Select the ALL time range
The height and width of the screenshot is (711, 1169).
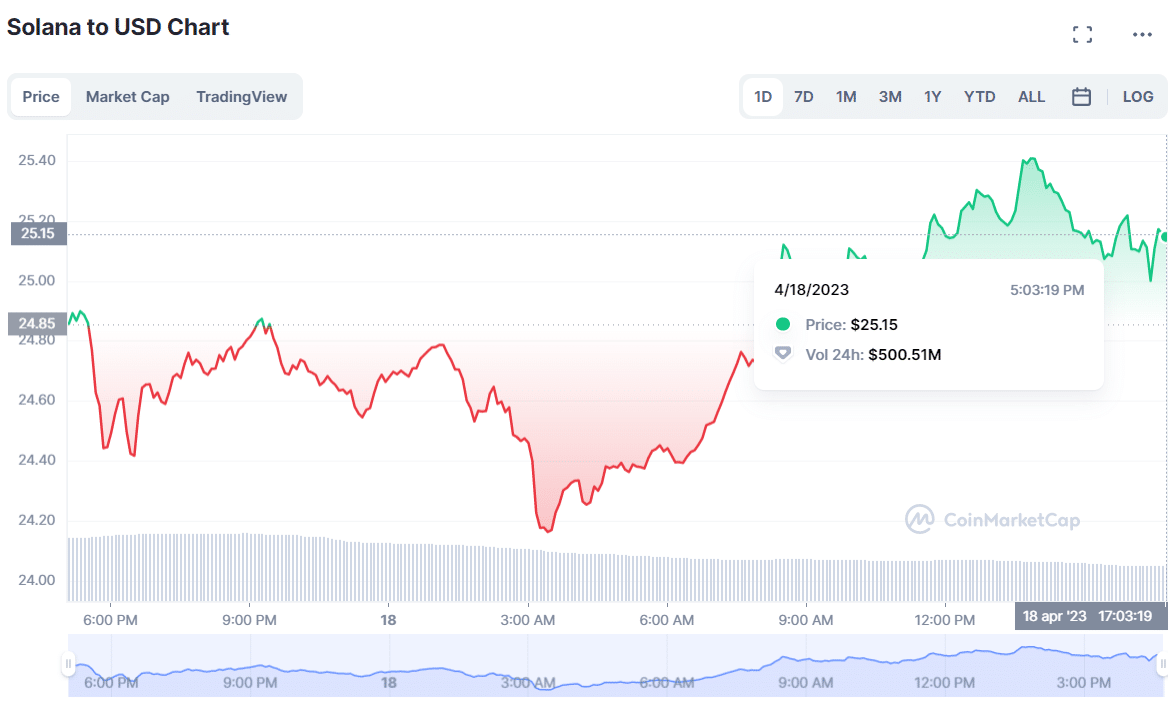click(1032, 97)
